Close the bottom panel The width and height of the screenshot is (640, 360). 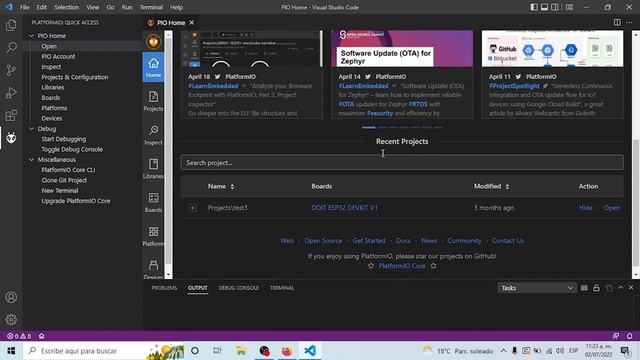coord(631,287)
